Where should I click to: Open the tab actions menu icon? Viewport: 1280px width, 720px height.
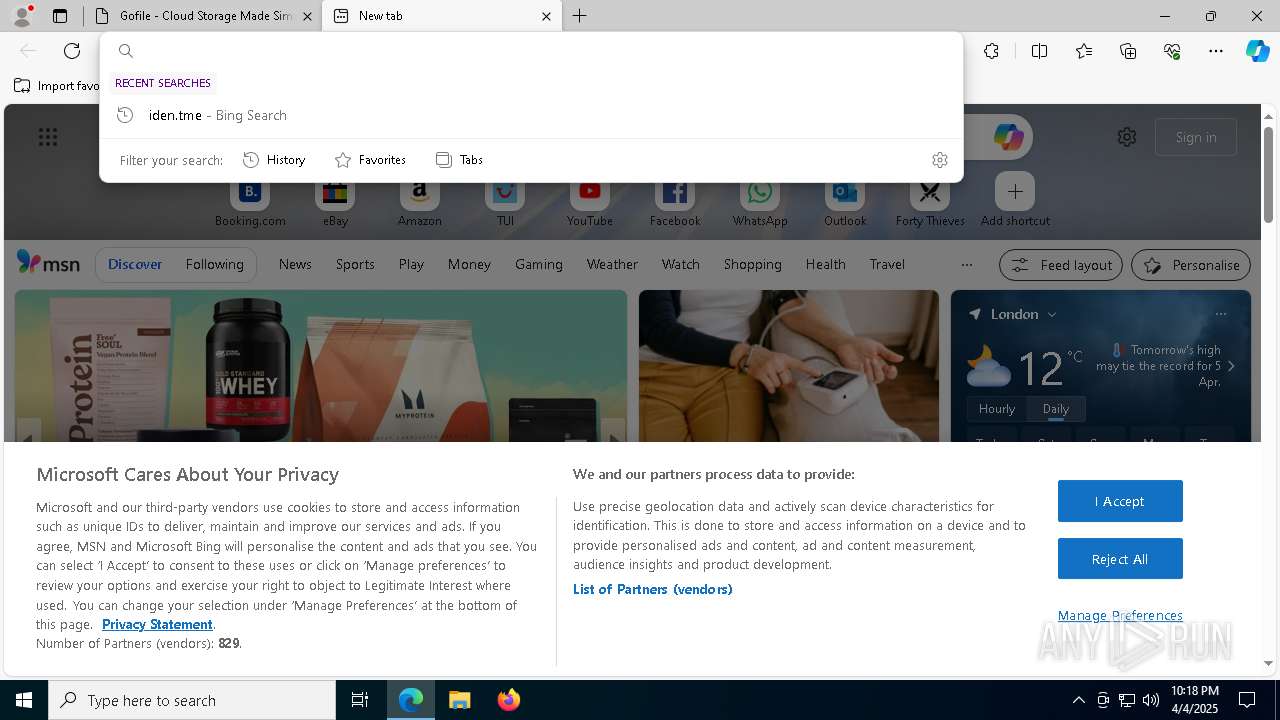coord(60,16)
